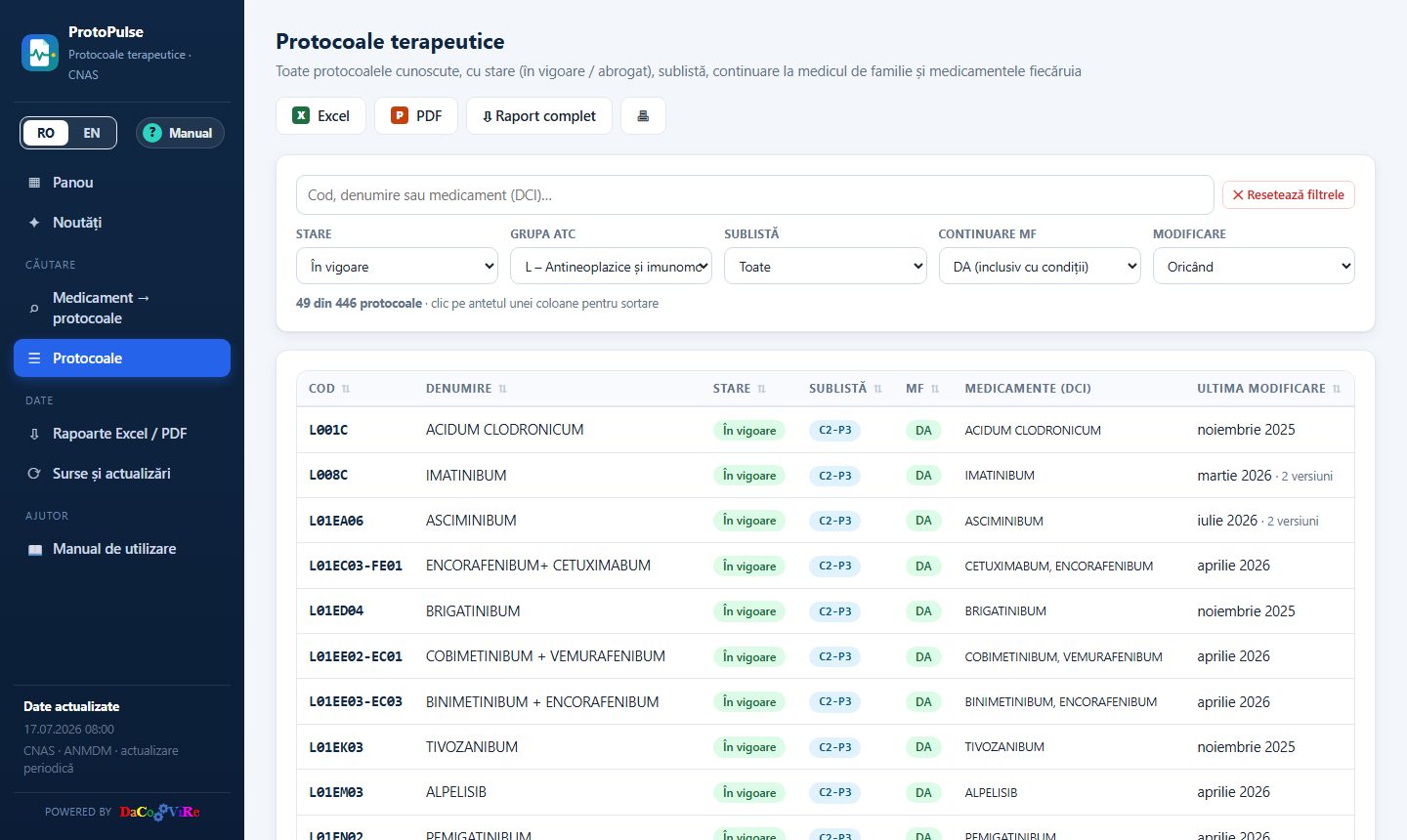Click the PDF icon in export button
1407x840 pixels.
400,115
